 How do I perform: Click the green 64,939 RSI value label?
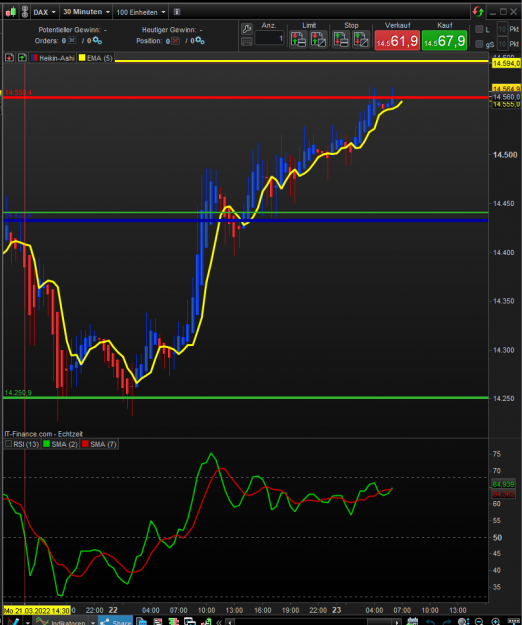tap(503, 484)
